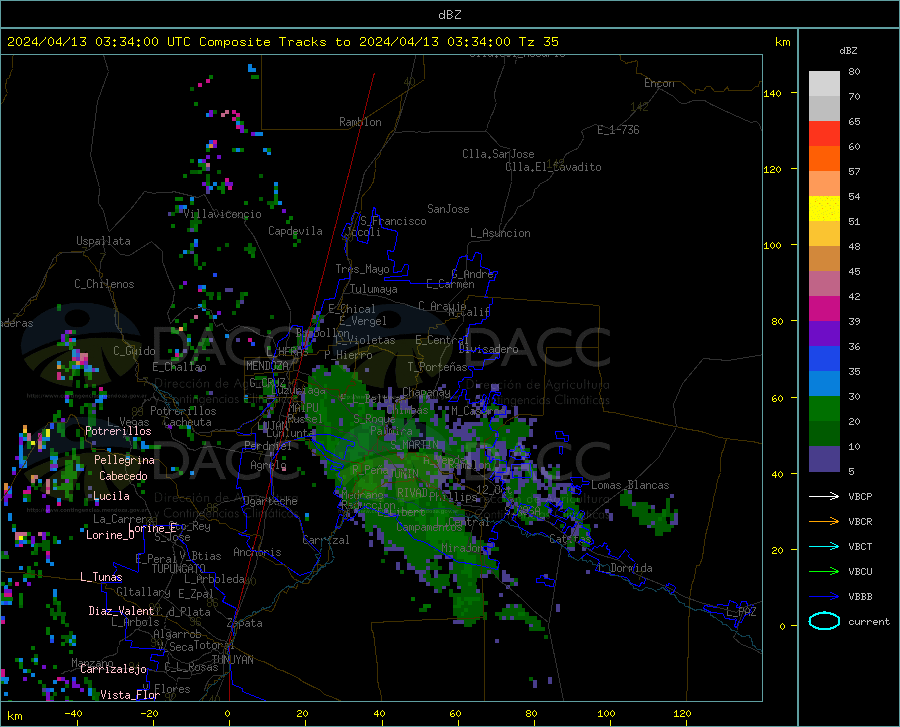
Task: Click the Vista_Flor pink label
Action: [x=130, y=695]
